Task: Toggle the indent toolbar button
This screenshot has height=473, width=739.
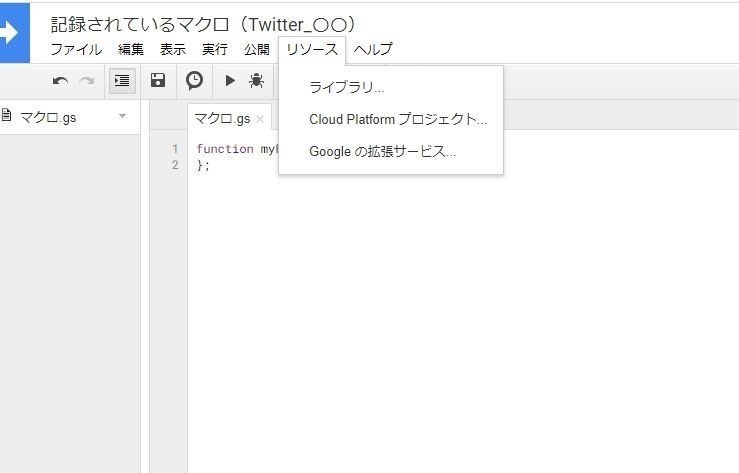Action: 122,81
